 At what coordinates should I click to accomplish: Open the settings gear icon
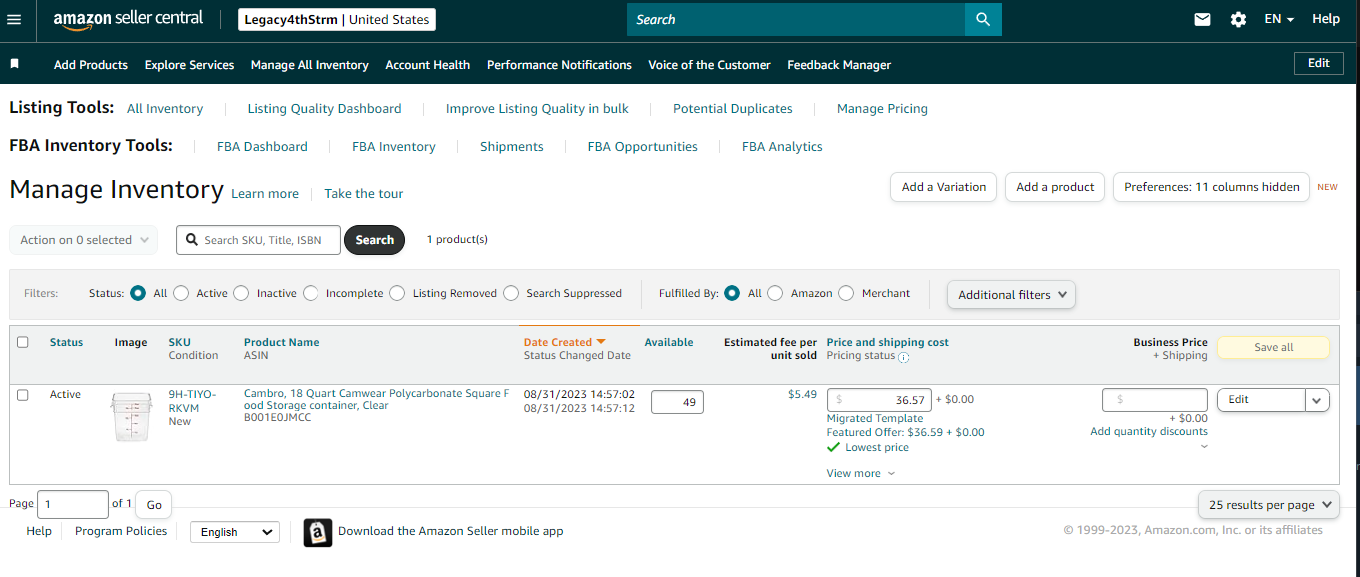click(x=1238, y=19)
